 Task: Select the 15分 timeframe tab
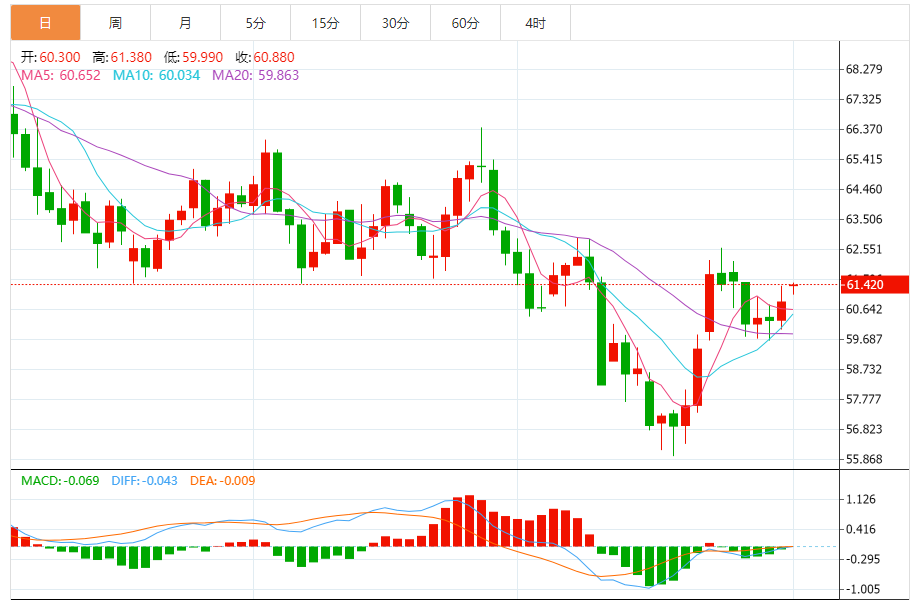326,23
